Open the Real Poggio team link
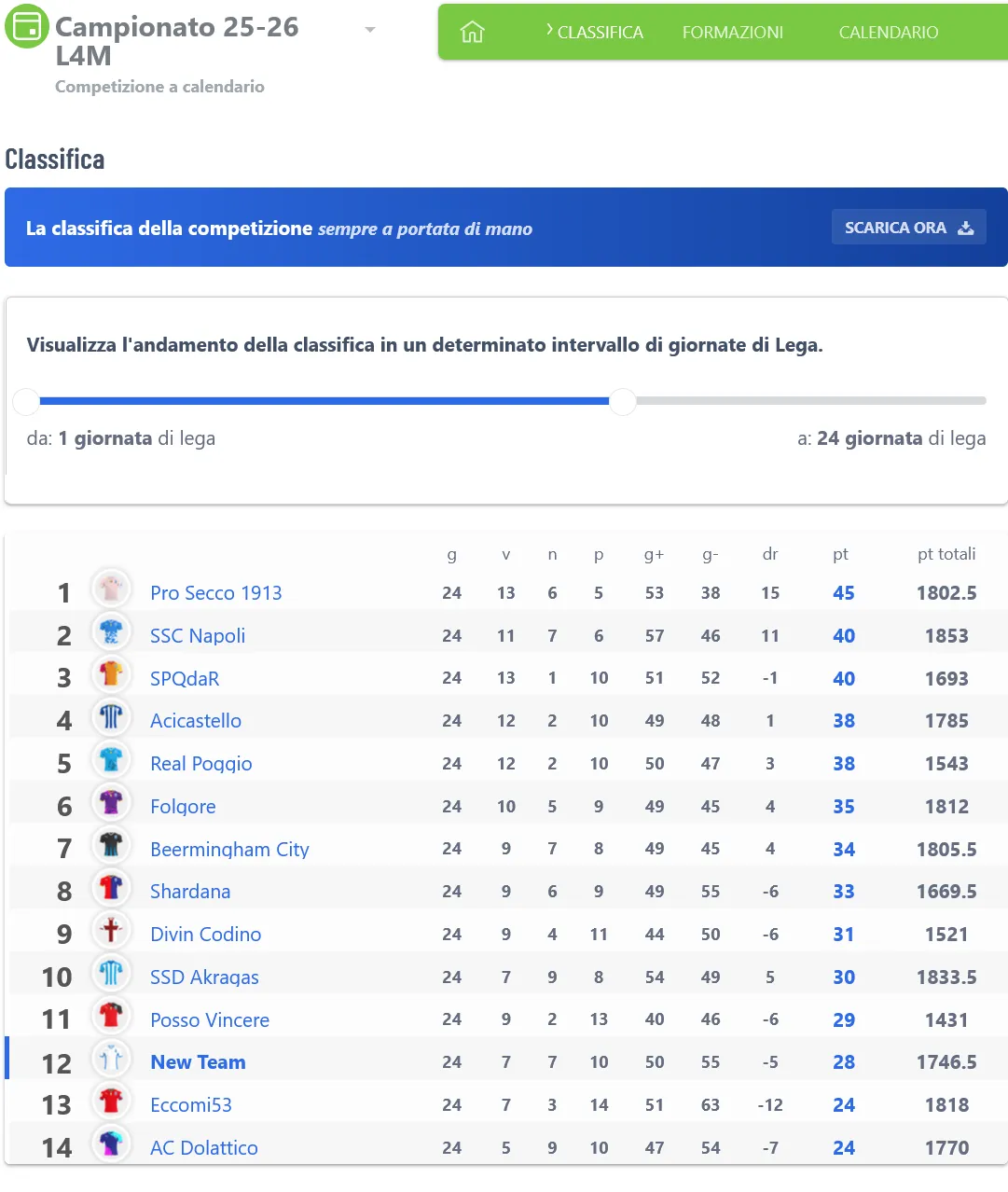Image resolution: width=1008 pixels, height=1192 pixels. click(x=201, y=764)
